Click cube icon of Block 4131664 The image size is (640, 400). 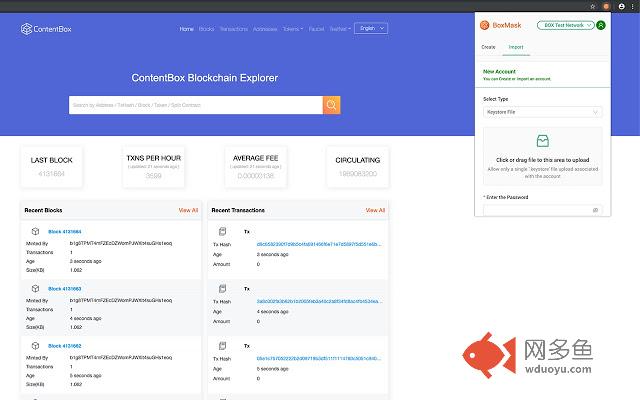[36, 231]
